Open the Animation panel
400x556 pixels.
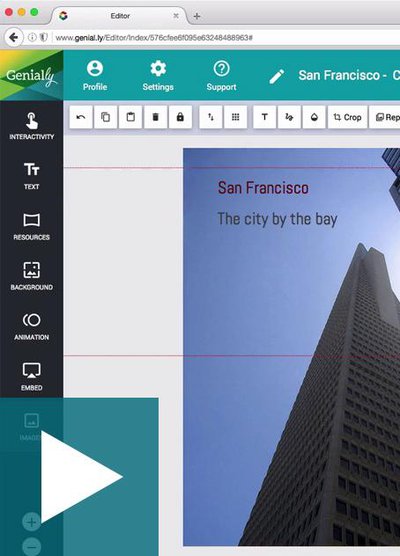click(x=32, y=327)
